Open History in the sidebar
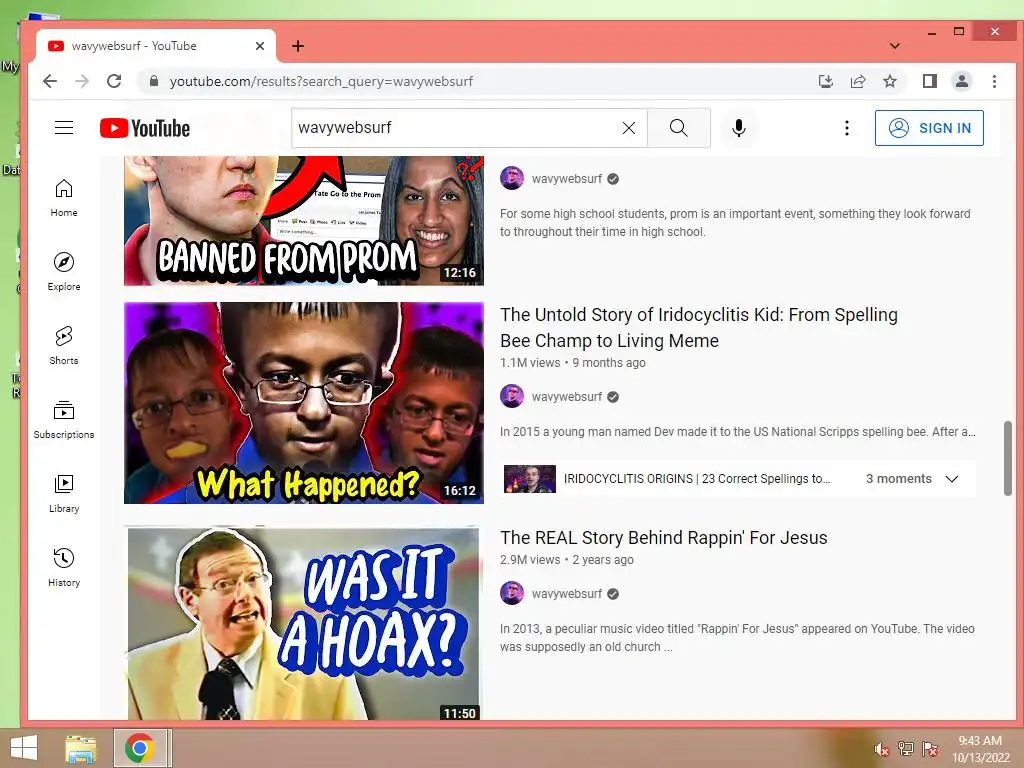This screenshot has height=768, width=1024. tap(64, 568)
